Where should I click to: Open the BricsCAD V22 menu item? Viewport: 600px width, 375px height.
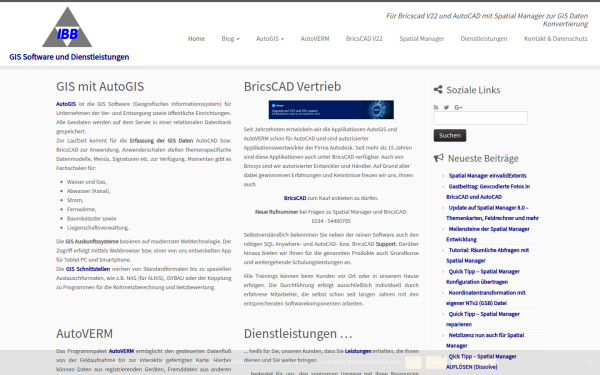pos(364,39)
